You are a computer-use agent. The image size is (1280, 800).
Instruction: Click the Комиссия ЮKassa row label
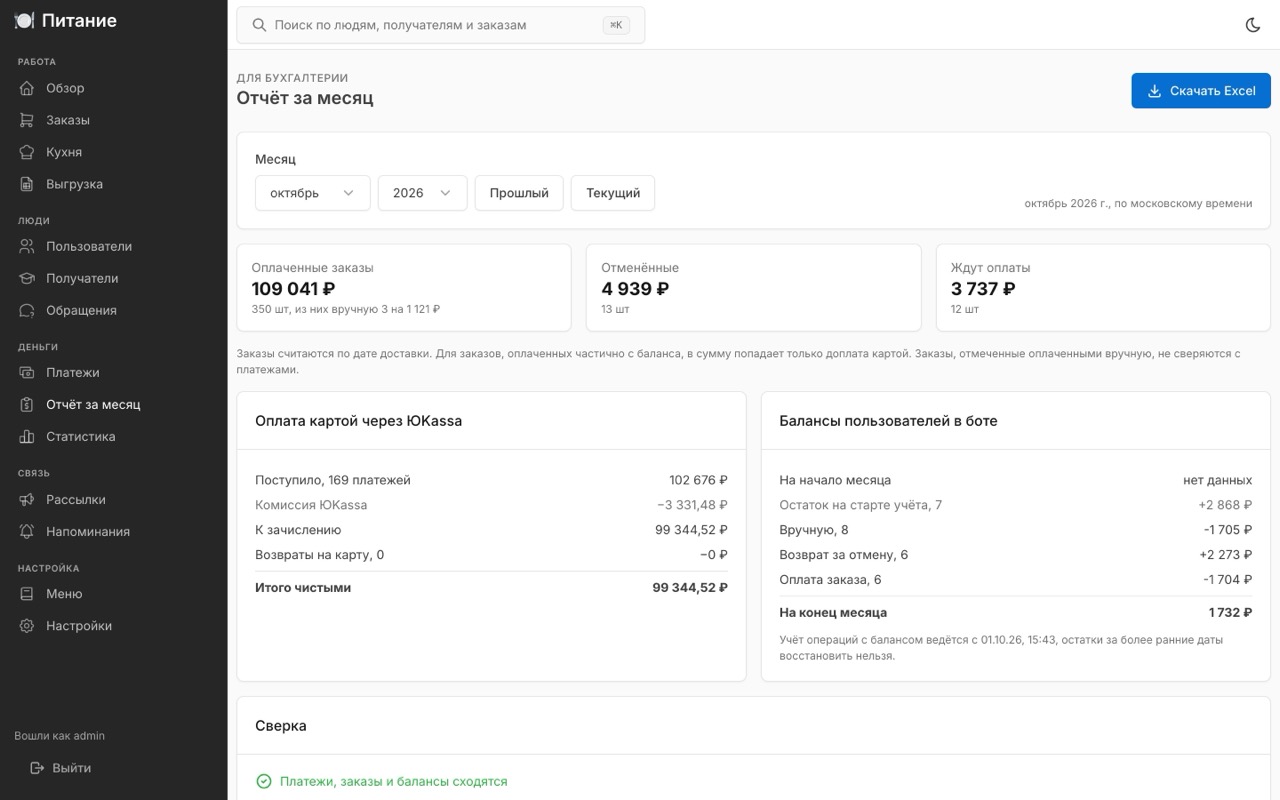point(311,505)
